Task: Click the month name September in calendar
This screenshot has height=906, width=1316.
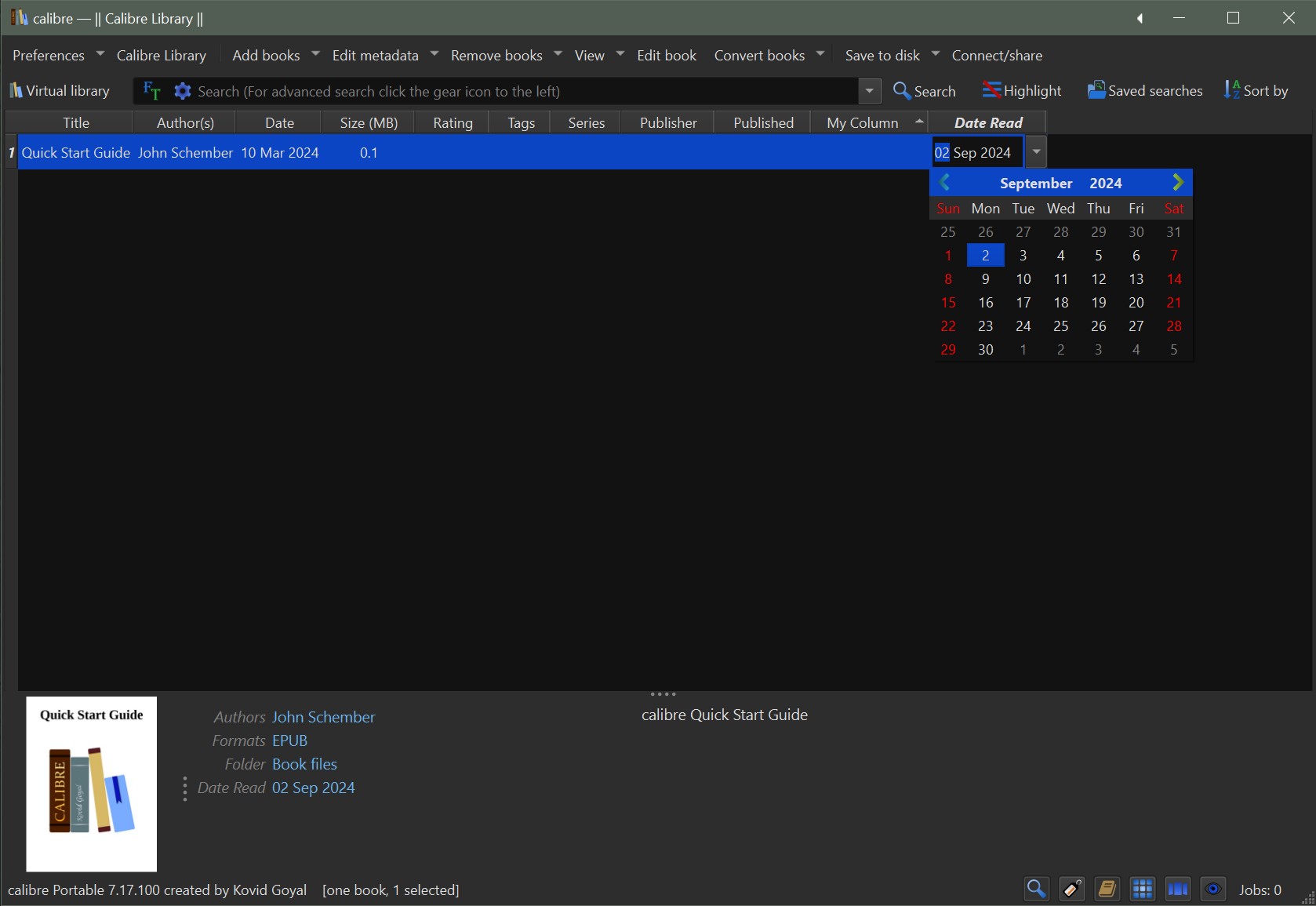Action: tap(1036, 184)
